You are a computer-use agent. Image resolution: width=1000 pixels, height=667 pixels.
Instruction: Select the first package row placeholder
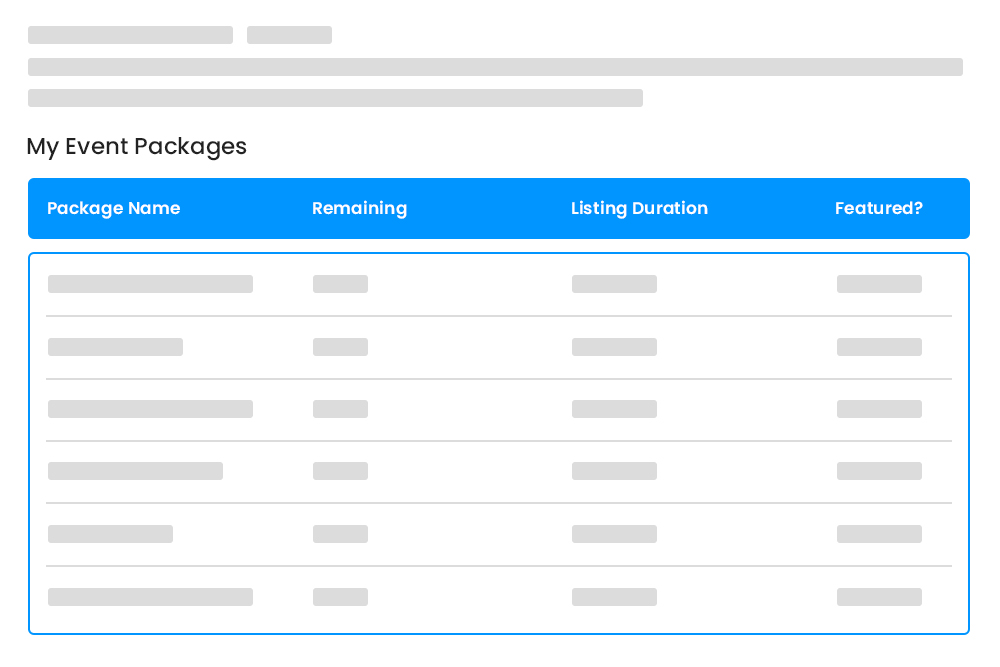point(150,284)
